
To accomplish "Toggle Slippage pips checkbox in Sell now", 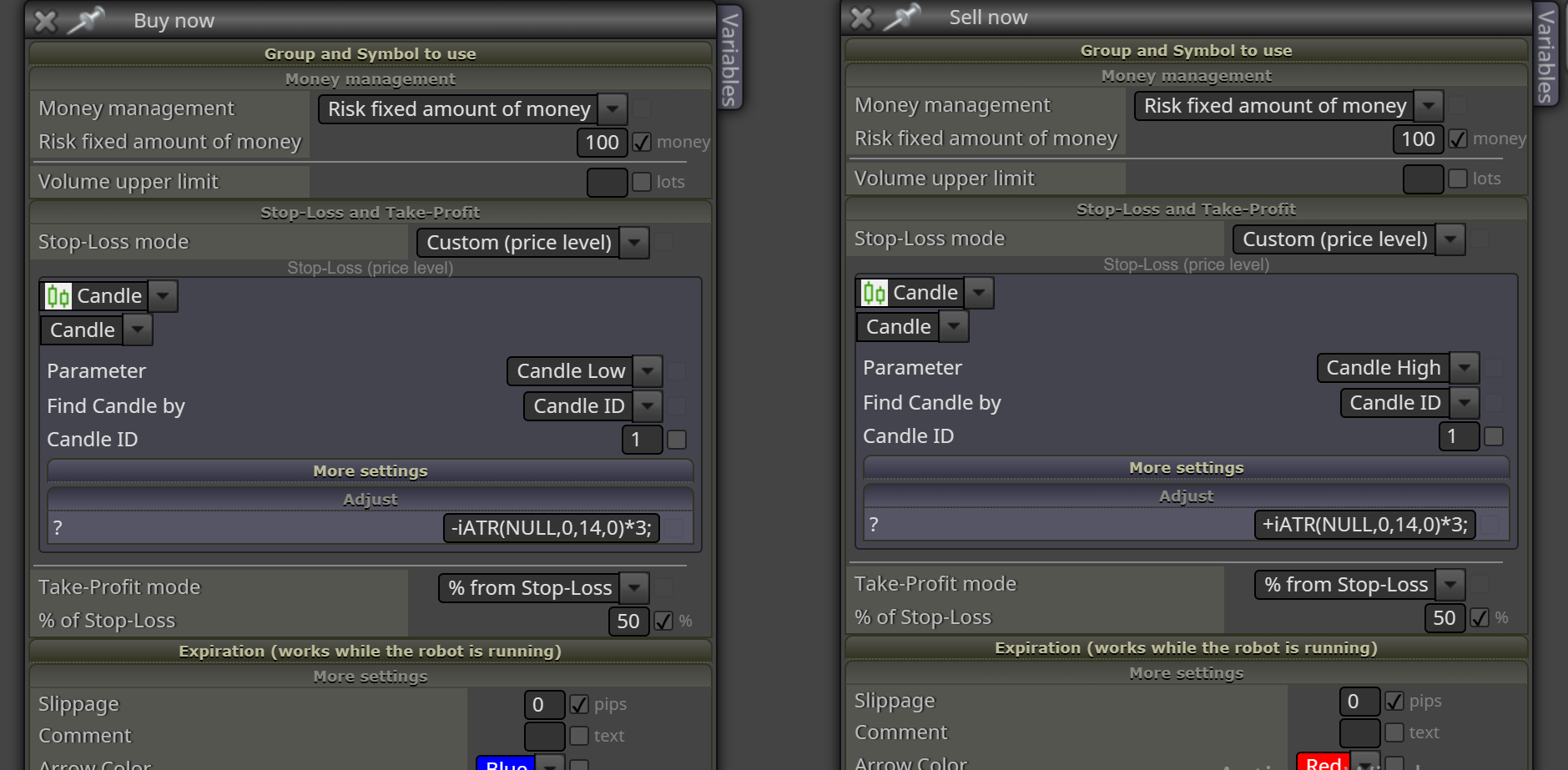I will click(1394, 702).
